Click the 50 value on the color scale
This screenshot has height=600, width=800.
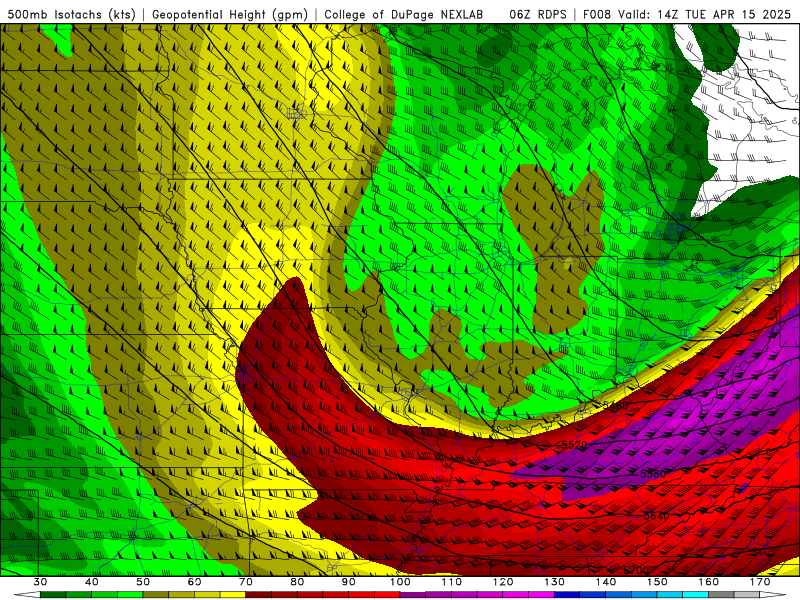(143, 582)
